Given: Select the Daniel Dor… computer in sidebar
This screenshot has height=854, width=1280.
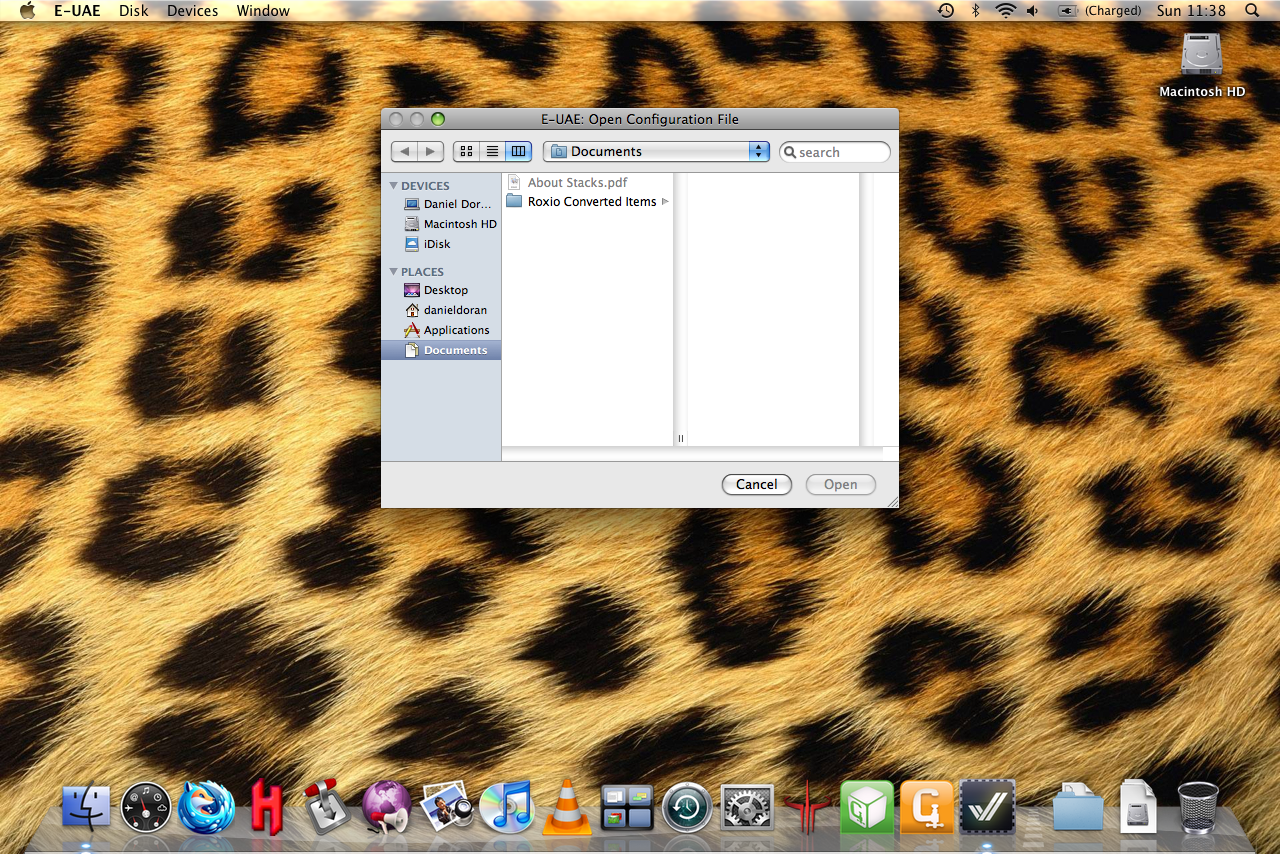Looking at the screenshot, I should pyautogui.click(x=448, y=204).
